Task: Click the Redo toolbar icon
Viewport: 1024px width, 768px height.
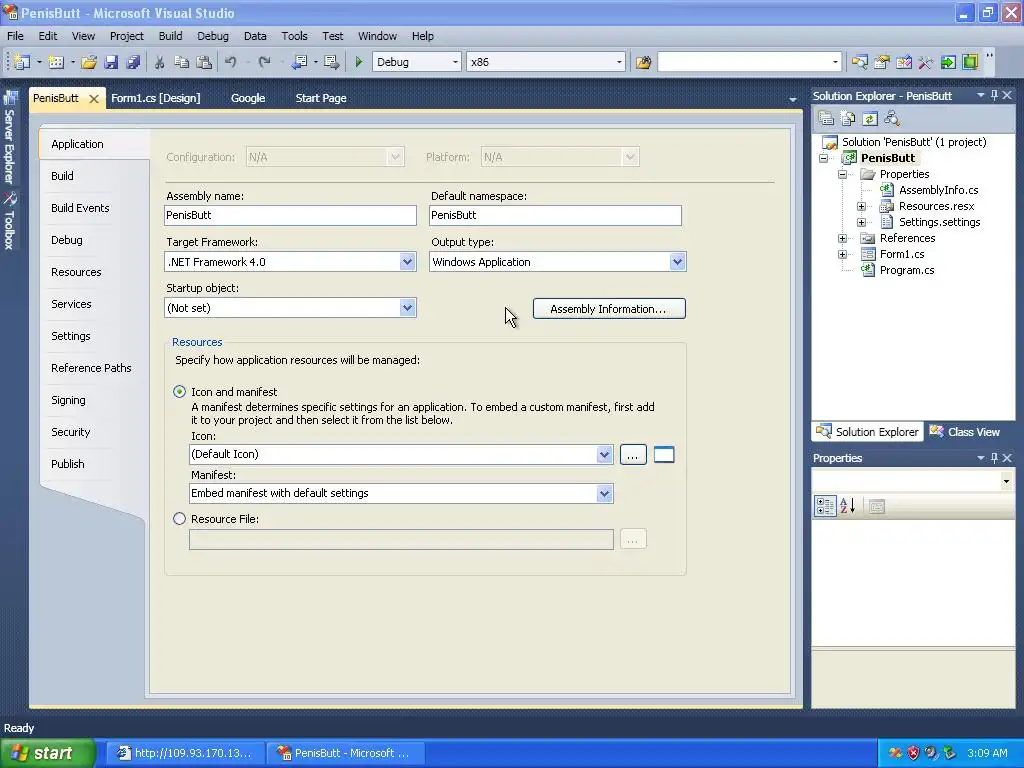Action: 264,62
